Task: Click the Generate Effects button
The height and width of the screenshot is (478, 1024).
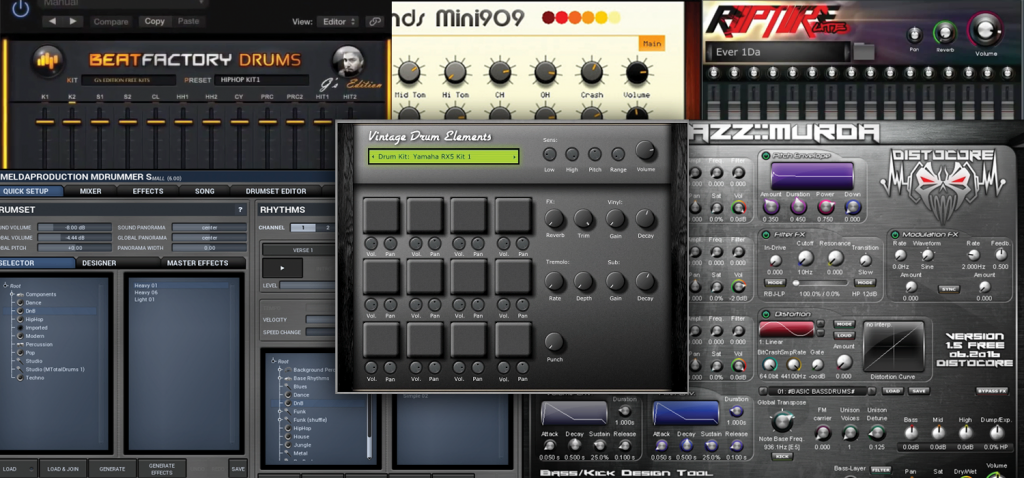Action: (x=162, y=468)
